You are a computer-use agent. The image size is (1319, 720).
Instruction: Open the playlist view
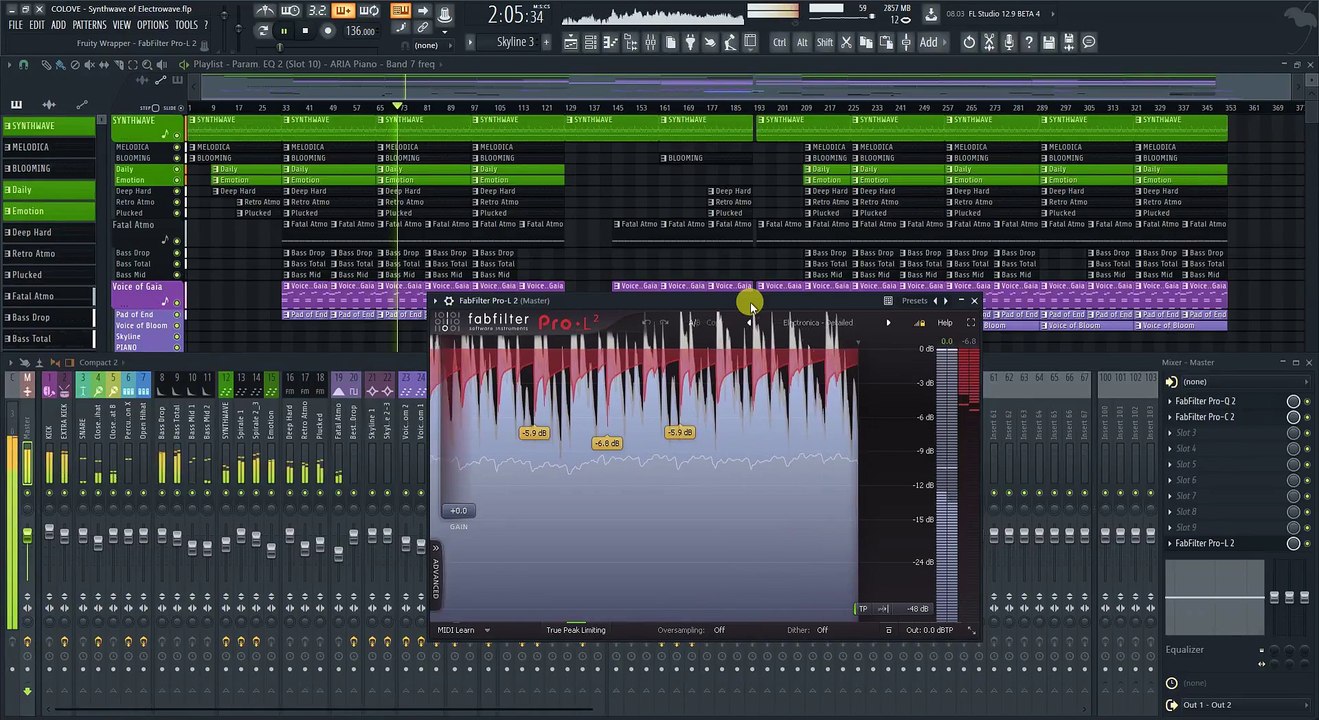(571, 42)
